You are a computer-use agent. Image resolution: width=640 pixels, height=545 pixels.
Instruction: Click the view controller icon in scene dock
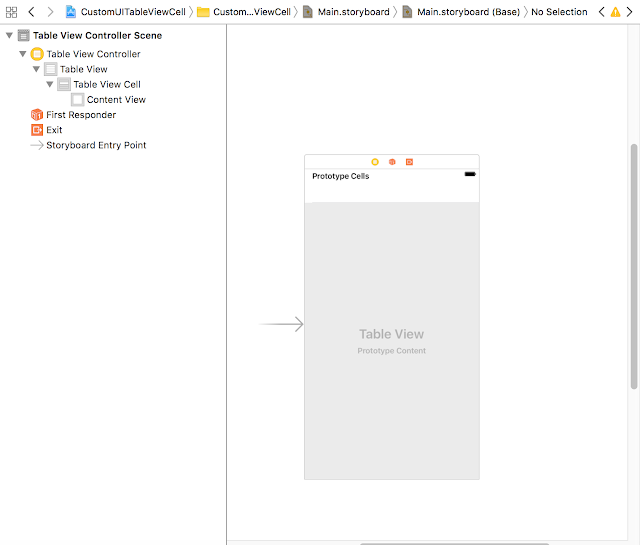click(375, 162)
